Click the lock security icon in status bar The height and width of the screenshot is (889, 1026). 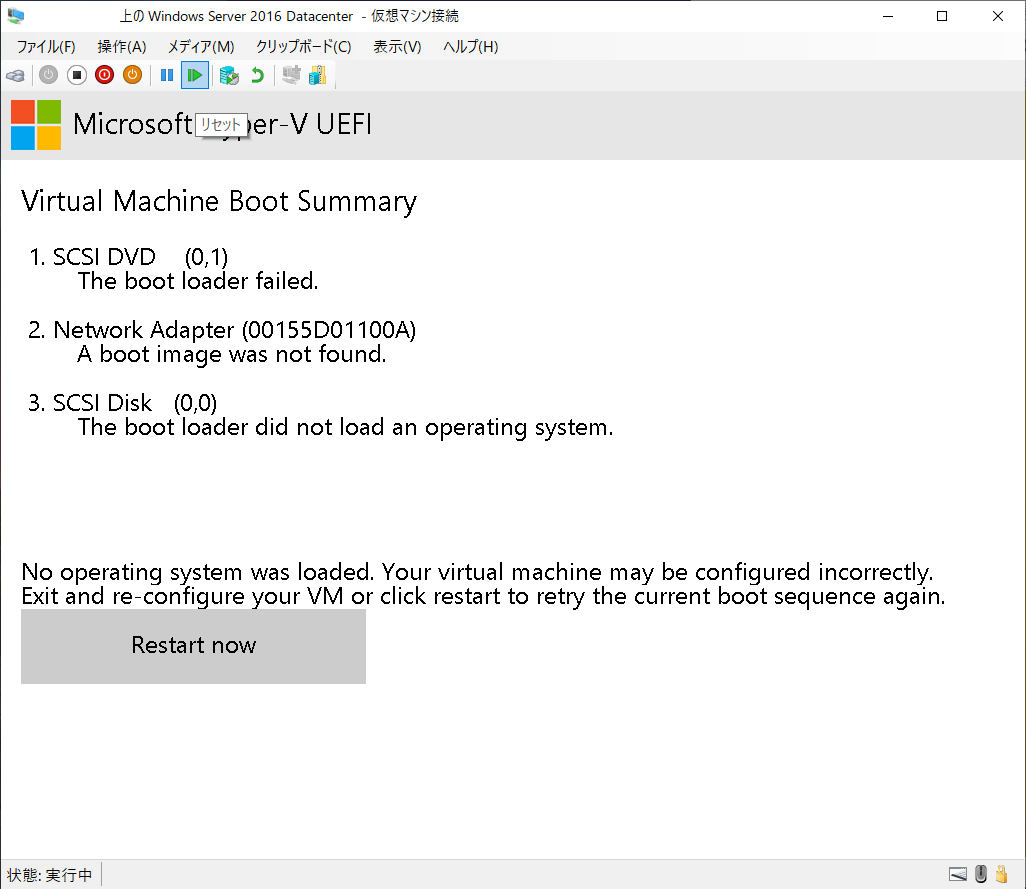(1002, 874)
